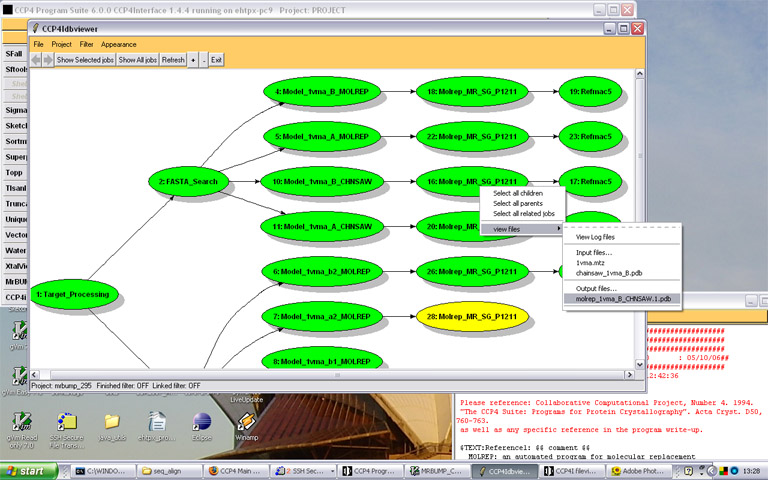Click the Windows start button
This screenshot has height=480, width=768.
pos(28,471)
